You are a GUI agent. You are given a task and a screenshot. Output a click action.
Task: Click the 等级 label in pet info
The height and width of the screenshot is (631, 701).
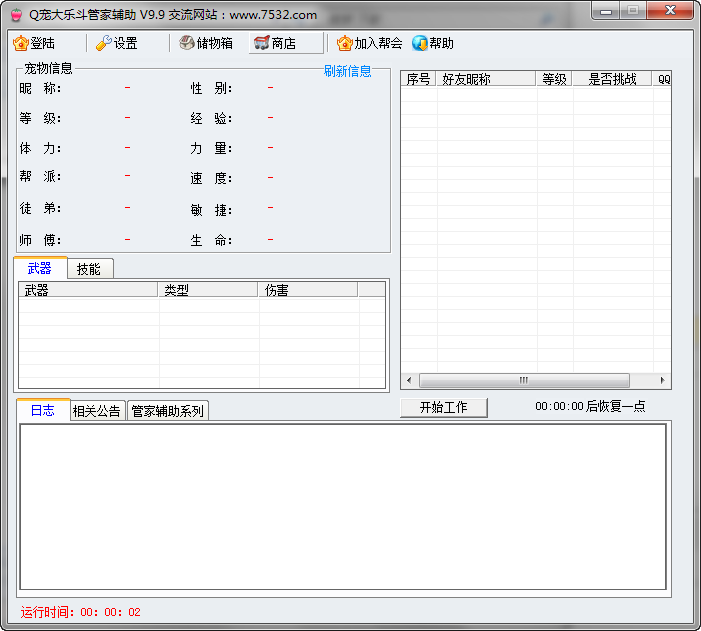pyautogui.click(x=40, y=118)
